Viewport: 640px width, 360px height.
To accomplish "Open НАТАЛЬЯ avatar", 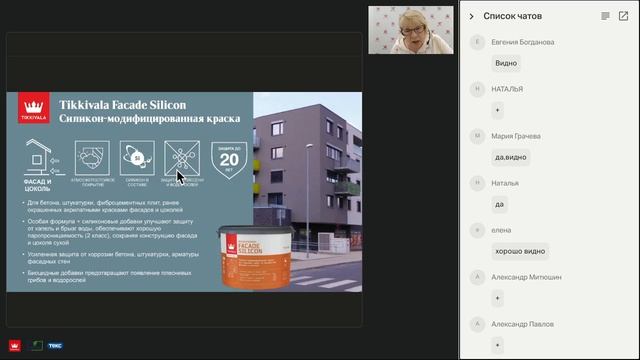I will tap(477, 89).
